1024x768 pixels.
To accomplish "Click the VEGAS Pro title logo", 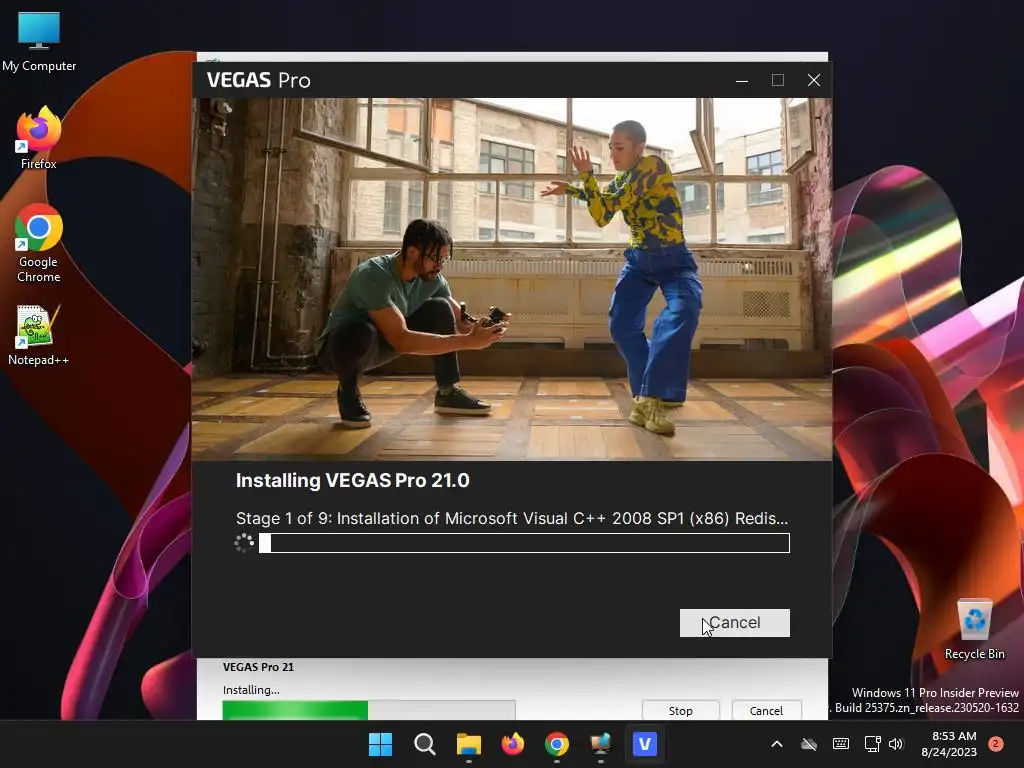I will pos(259,80).
